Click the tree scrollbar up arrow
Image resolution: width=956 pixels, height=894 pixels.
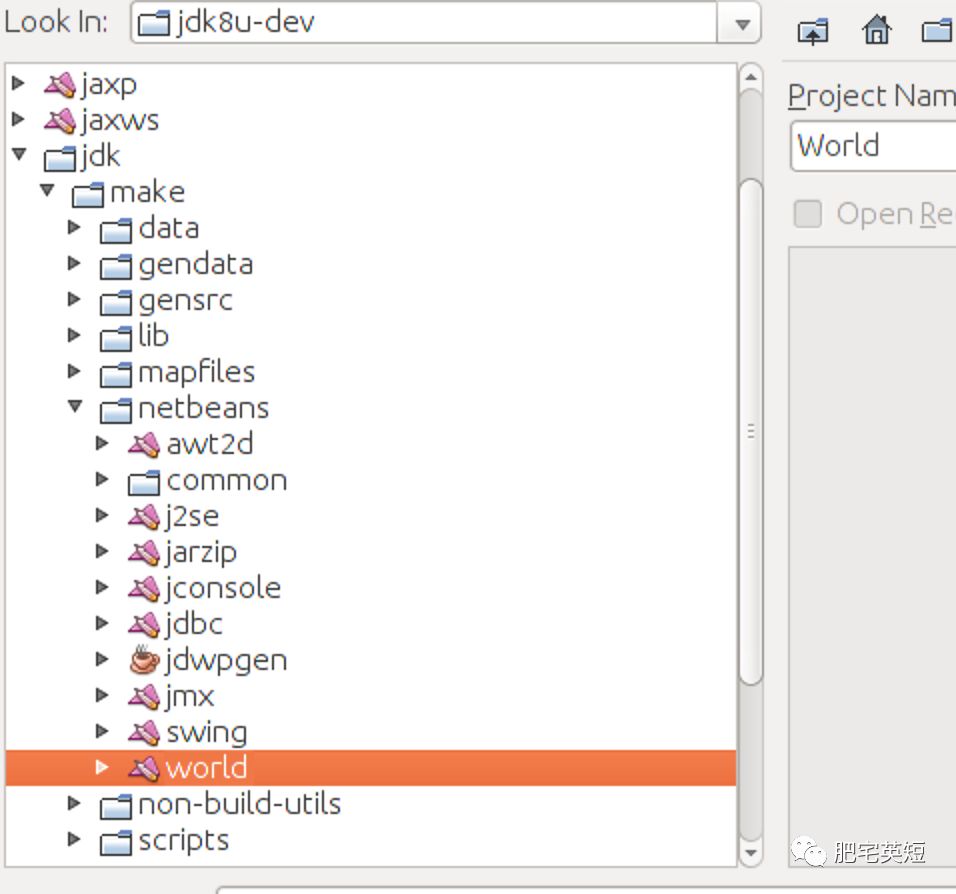751,77
